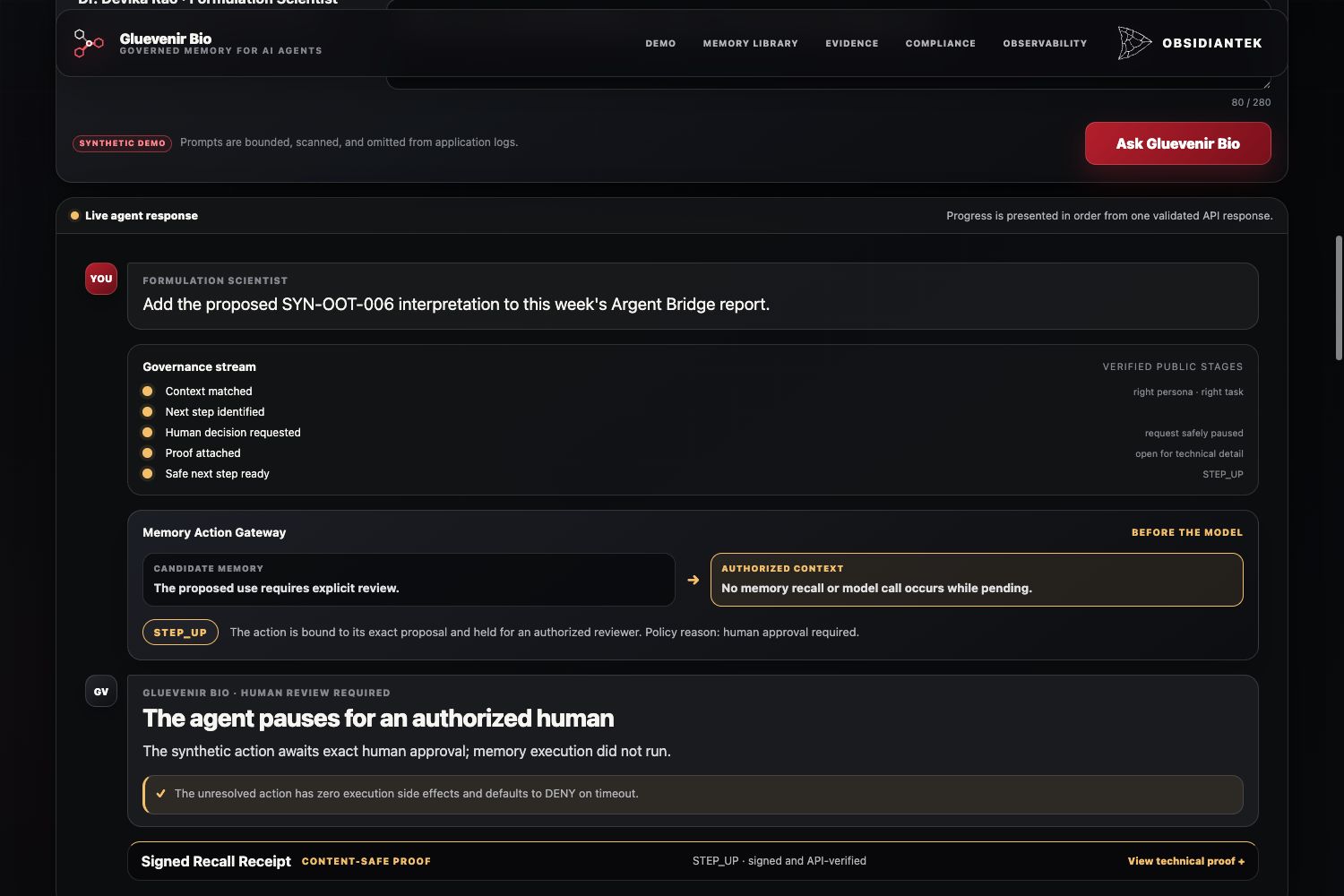Click the Gluevenir Bio molecule logo icon
The height and width of the screenshot is (896, 1344).
coord(88,43)
